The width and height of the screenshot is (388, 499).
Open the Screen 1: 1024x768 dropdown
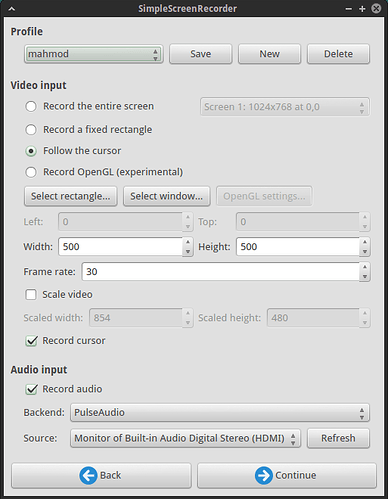point(285,107)
